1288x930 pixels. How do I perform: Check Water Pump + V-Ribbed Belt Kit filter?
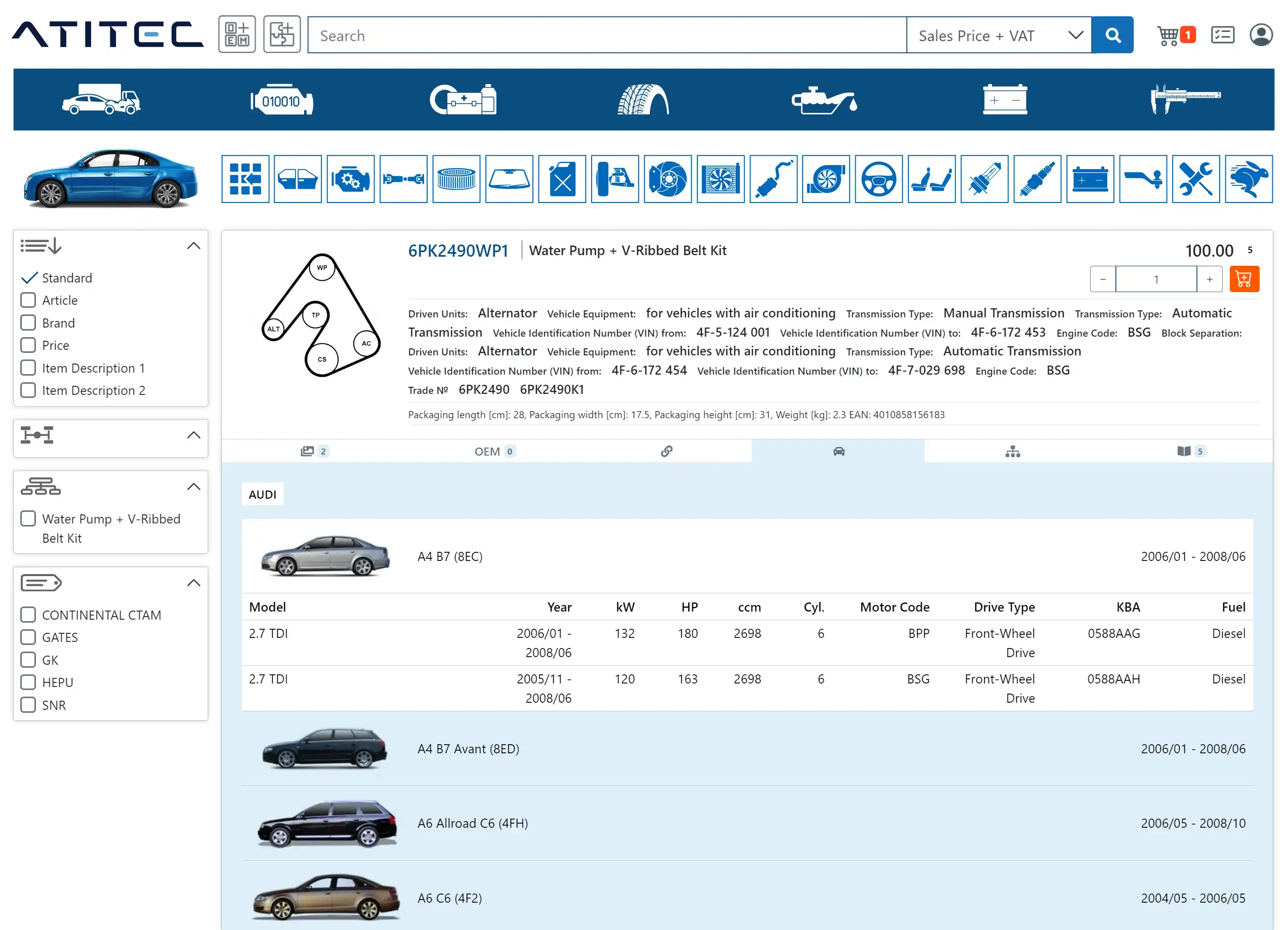click(x=28, y=519)
